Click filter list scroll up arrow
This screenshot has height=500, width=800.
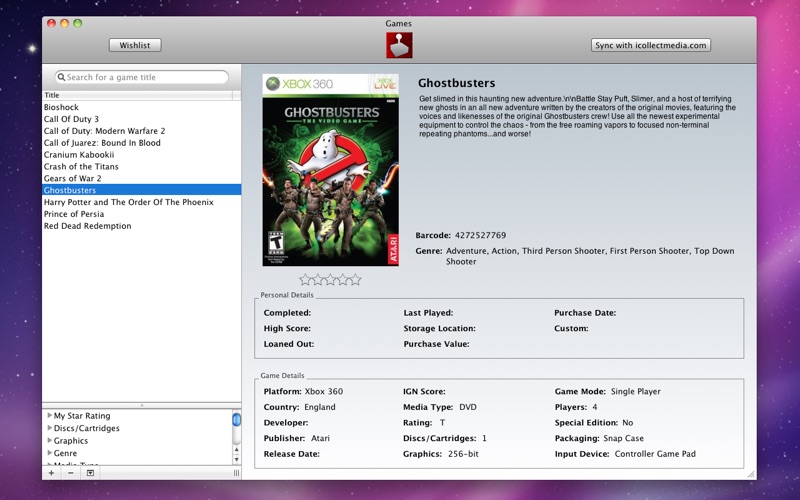pos(236,449)
